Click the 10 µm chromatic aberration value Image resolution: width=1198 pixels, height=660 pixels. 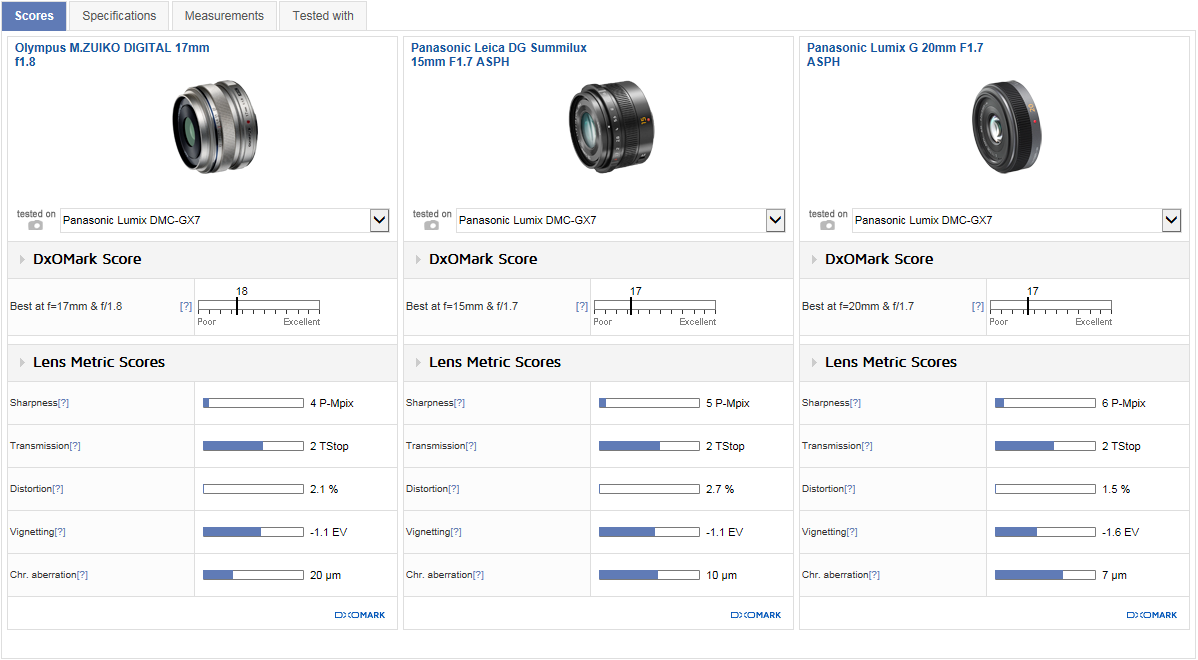coord(721,575)
